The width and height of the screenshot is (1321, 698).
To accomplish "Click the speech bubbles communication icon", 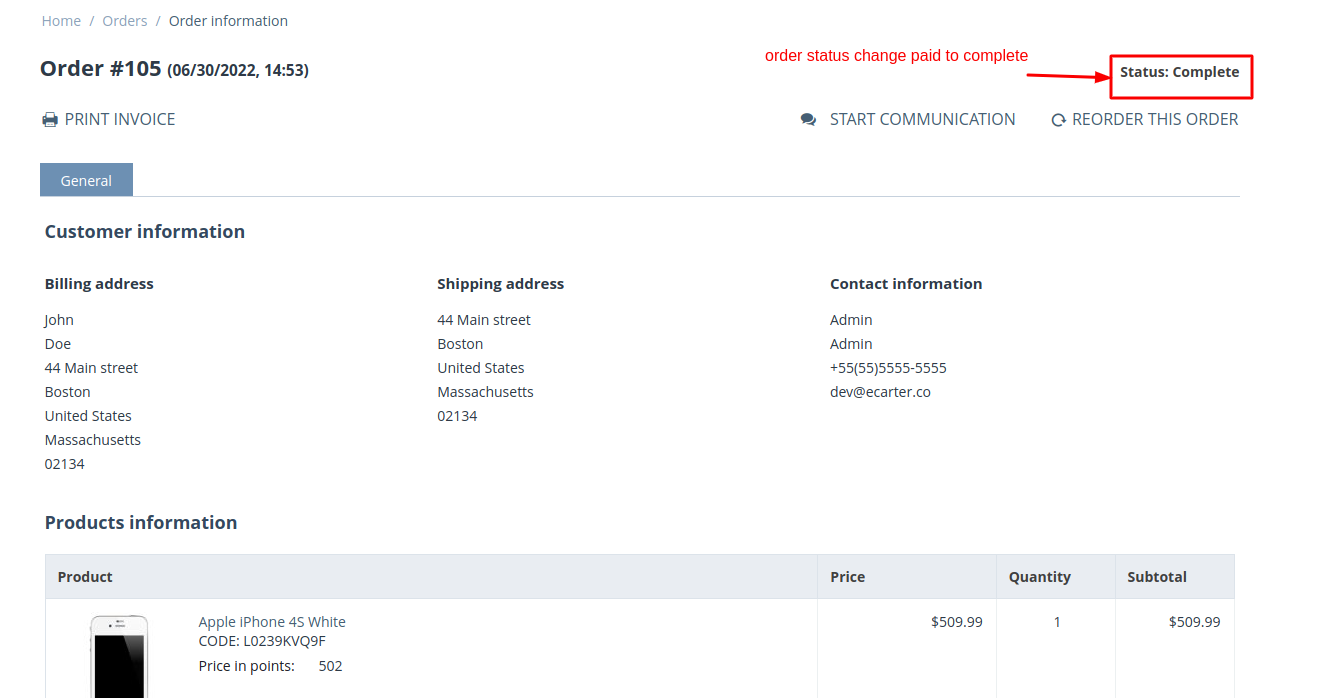I will point(808,120).
